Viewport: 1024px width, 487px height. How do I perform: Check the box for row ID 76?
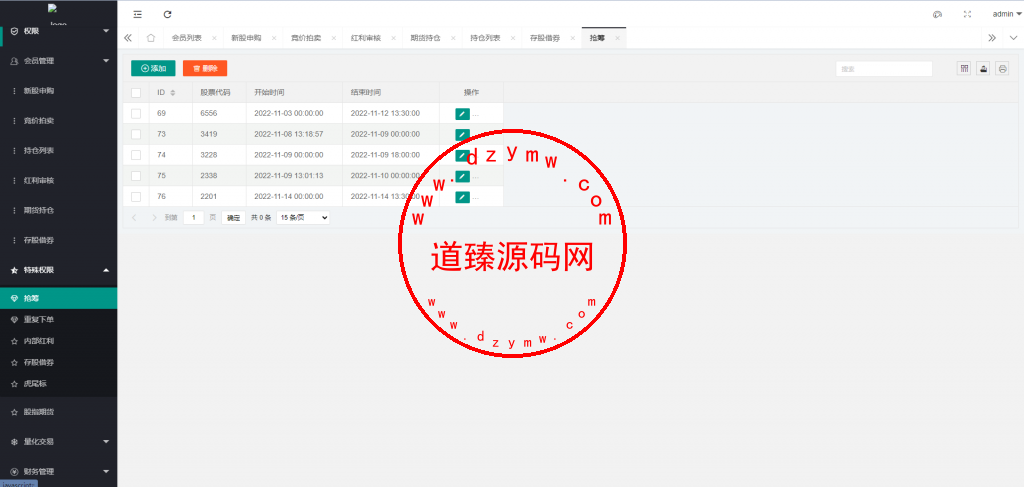tap(136, 196)
